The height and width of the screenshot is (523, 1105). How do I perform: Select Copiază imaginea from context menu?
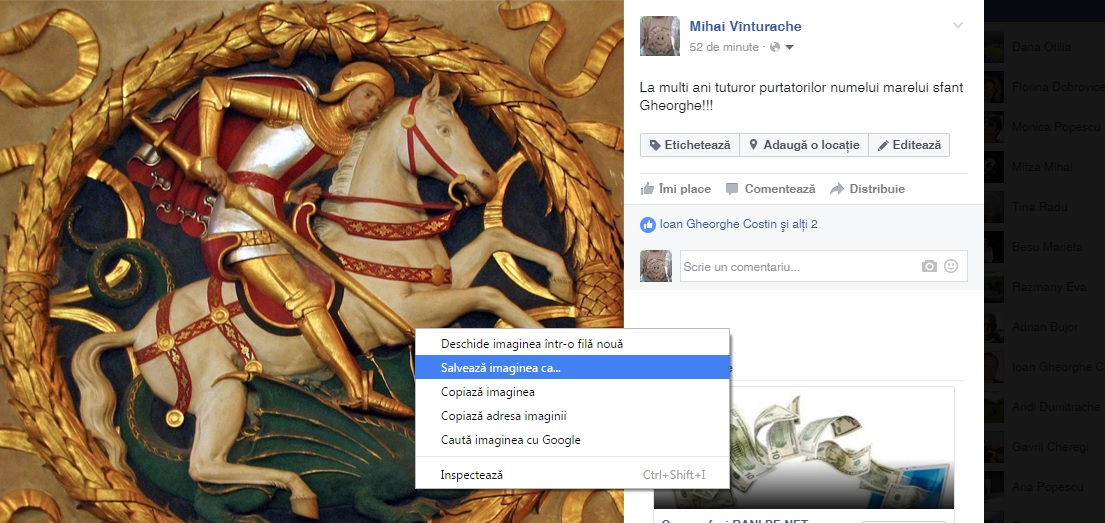pos(487,392)
